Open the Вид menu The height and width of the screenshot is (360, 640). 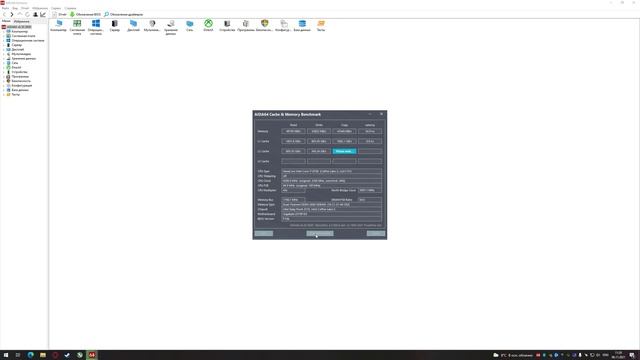pyautogui.click(x=15, y=8)
